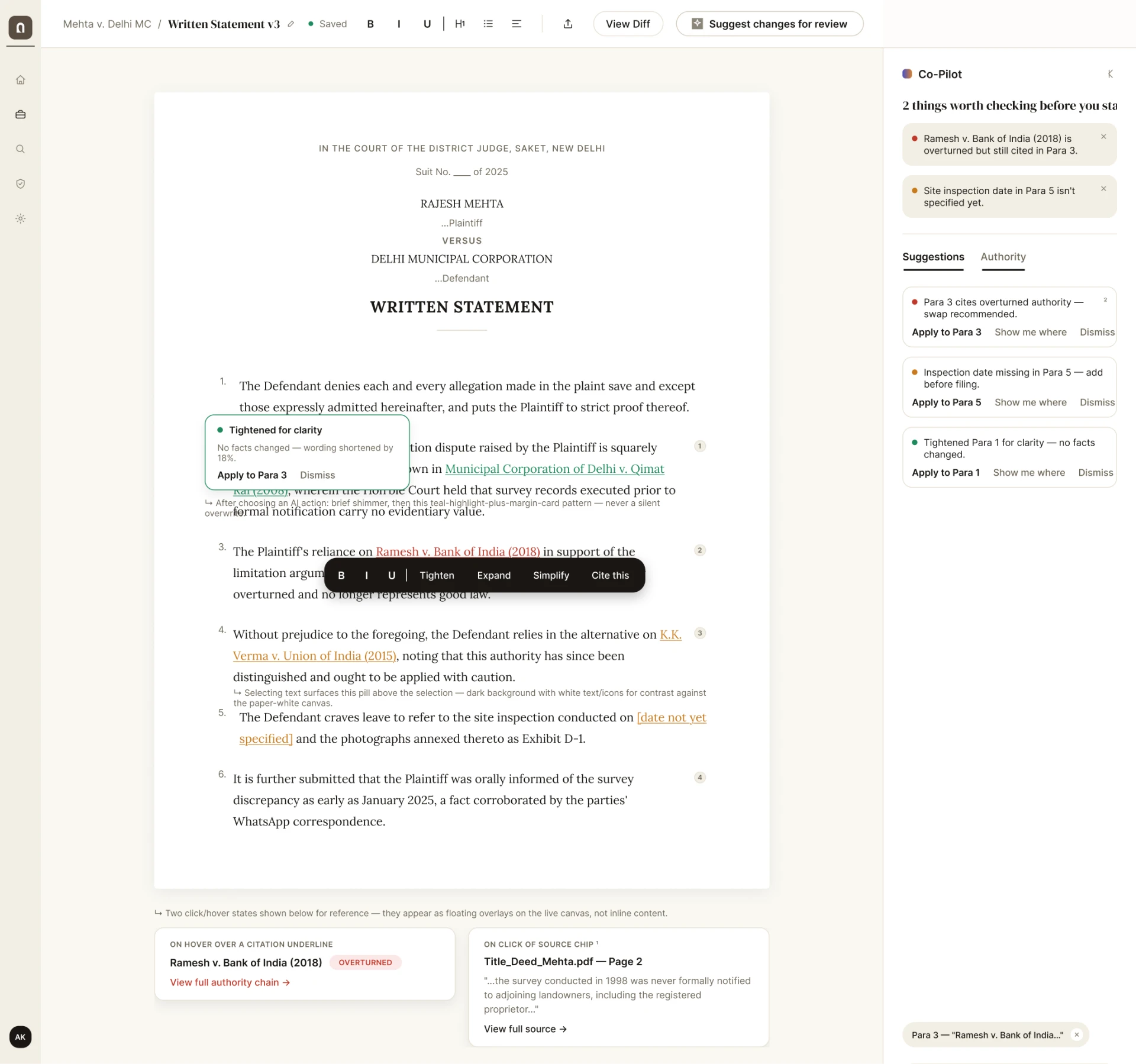
Task: Open the settings gear icon in sidebar
Action: pyautogui.click(x=21, y=218)
